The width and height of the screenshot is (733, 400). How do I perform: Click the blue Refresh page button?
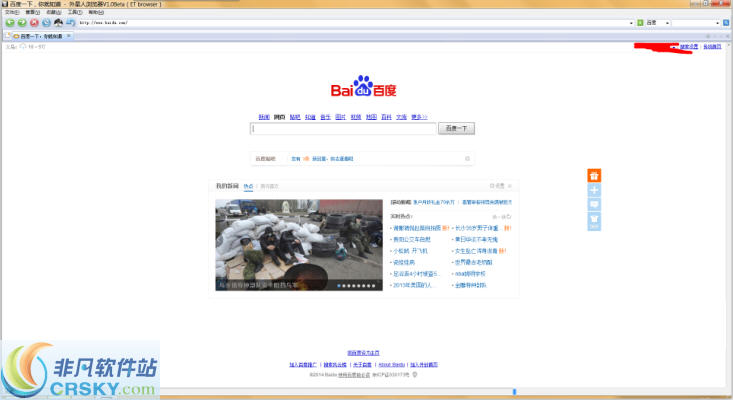(46, 22)
